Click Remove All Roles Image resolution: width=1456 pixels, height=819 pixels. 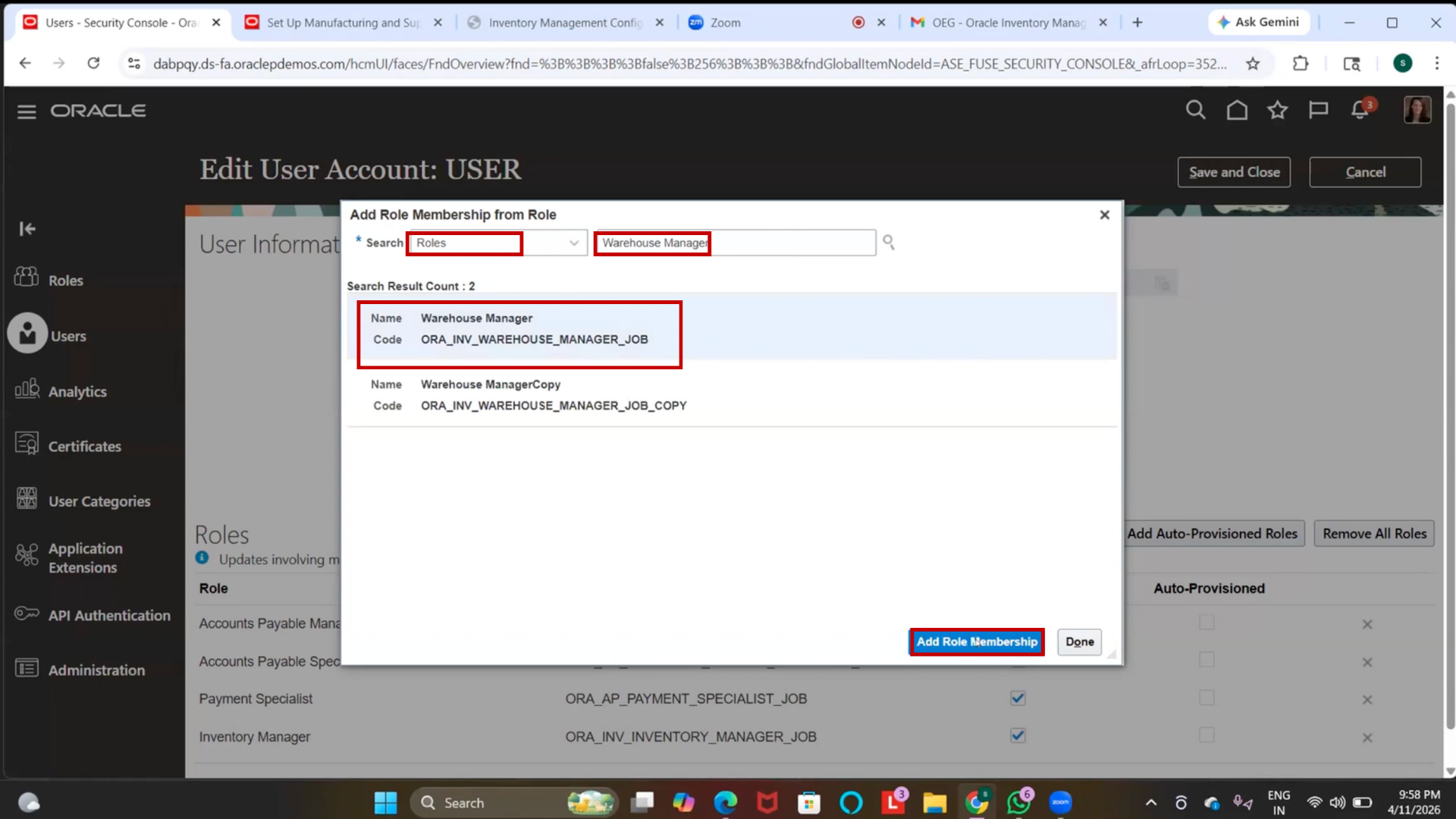[1374, 533]
